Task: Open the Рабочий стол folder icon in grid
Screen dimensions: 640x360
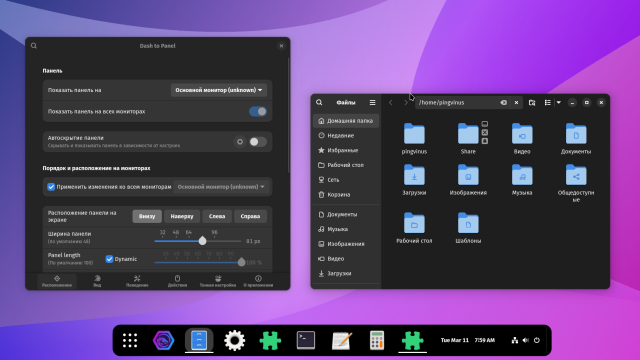Action: point(414,223)
